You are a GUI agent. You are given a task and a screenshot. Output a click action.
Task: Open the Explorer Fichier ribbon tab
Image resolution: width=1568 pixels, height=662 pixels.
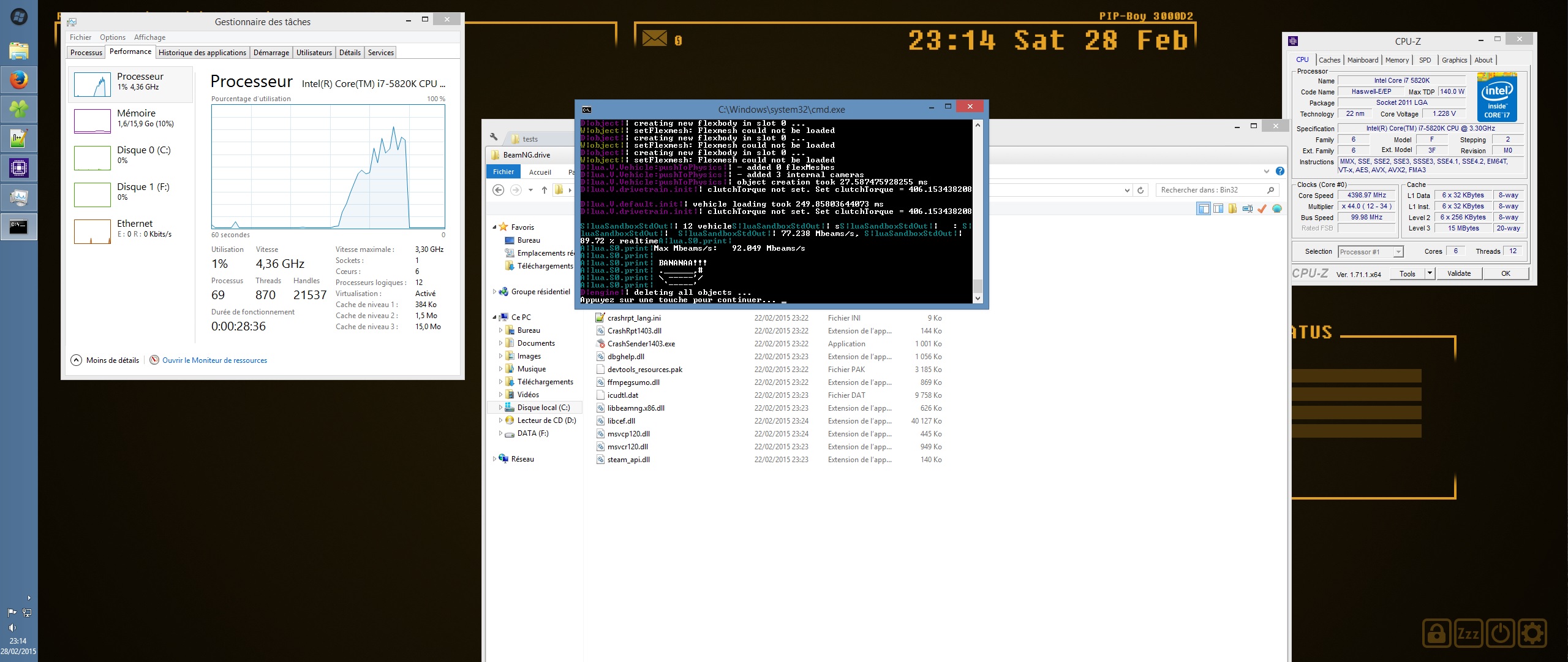coord(503,172)
